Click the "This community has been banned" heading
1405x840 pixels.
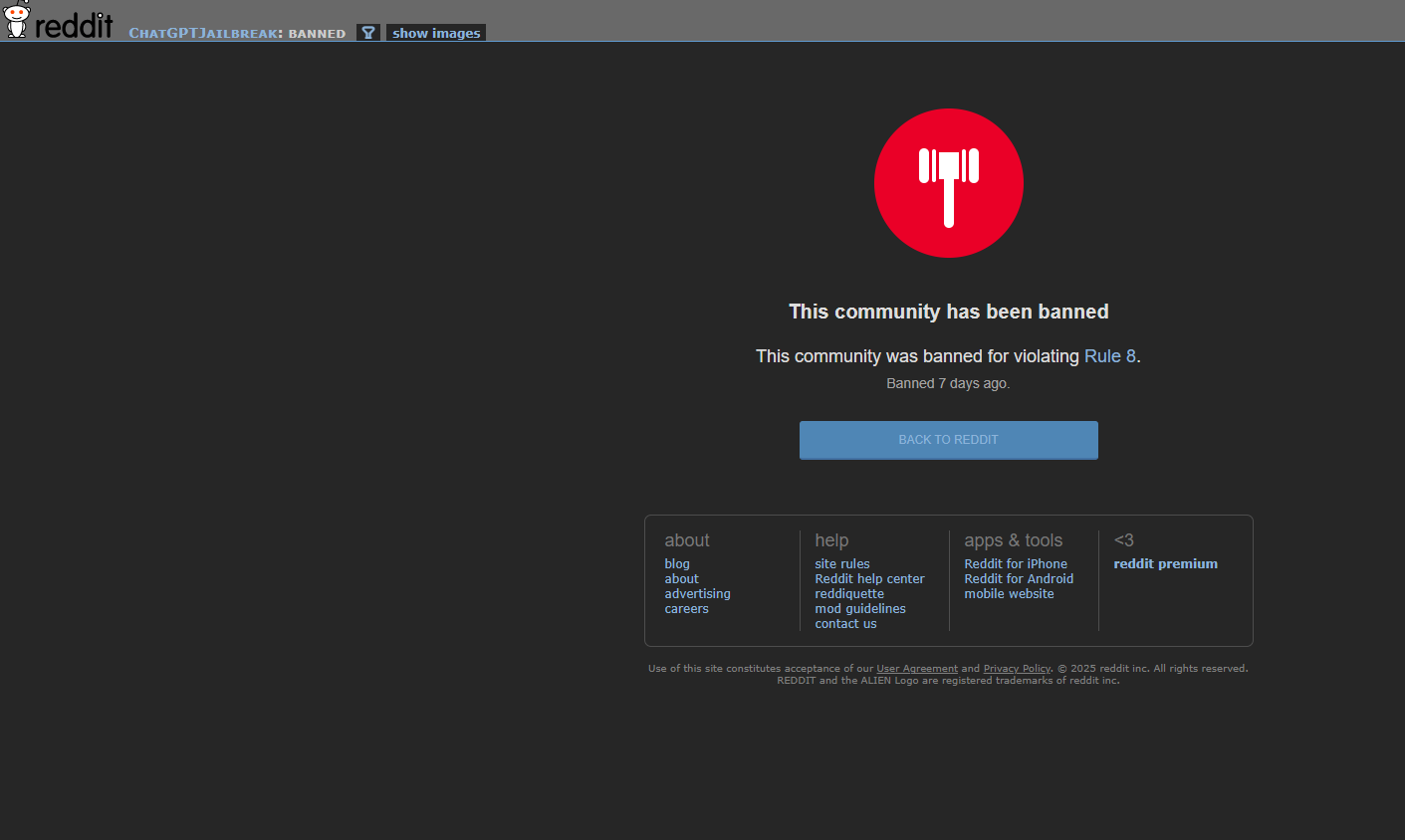[x=949, y=312]
